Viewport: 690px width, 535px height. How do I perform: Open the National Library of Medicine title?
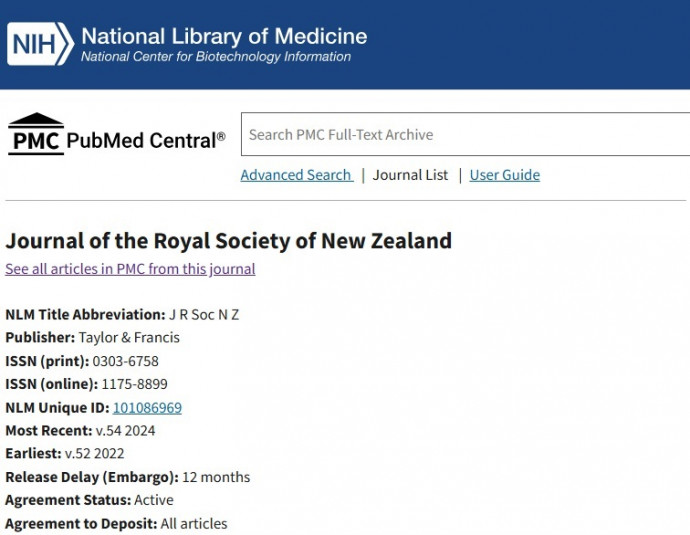tap(224, 36)
